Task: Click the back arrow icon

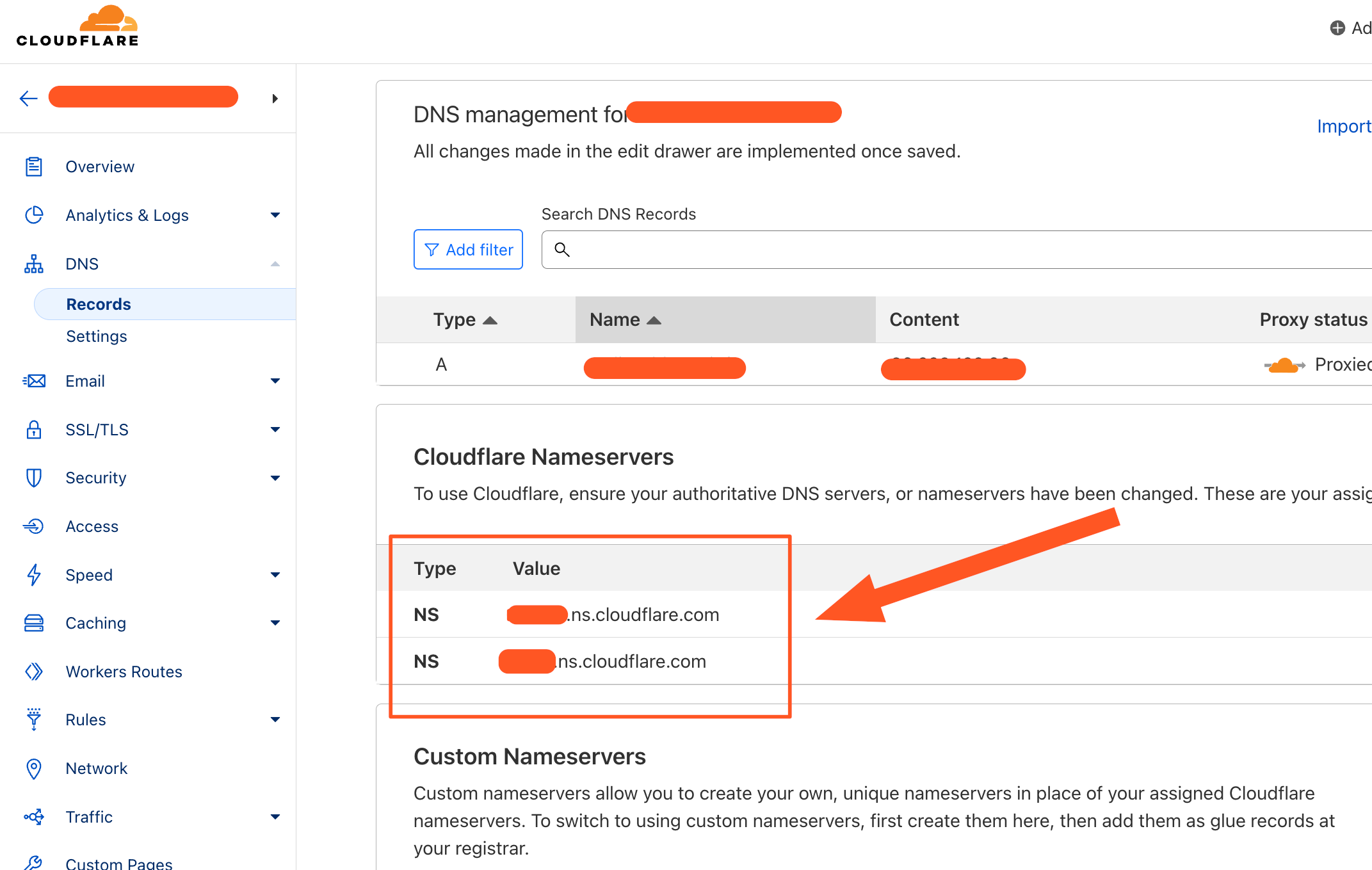Action: 29,98
